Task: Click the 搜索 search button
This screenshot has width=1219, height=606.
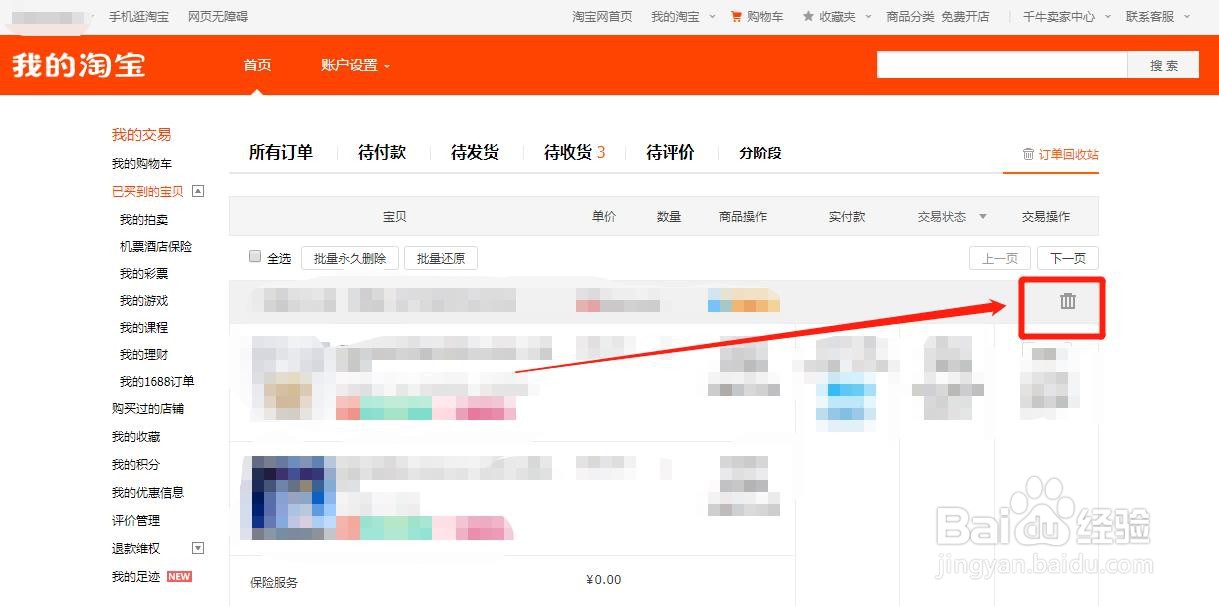Action: [1163, 65]
